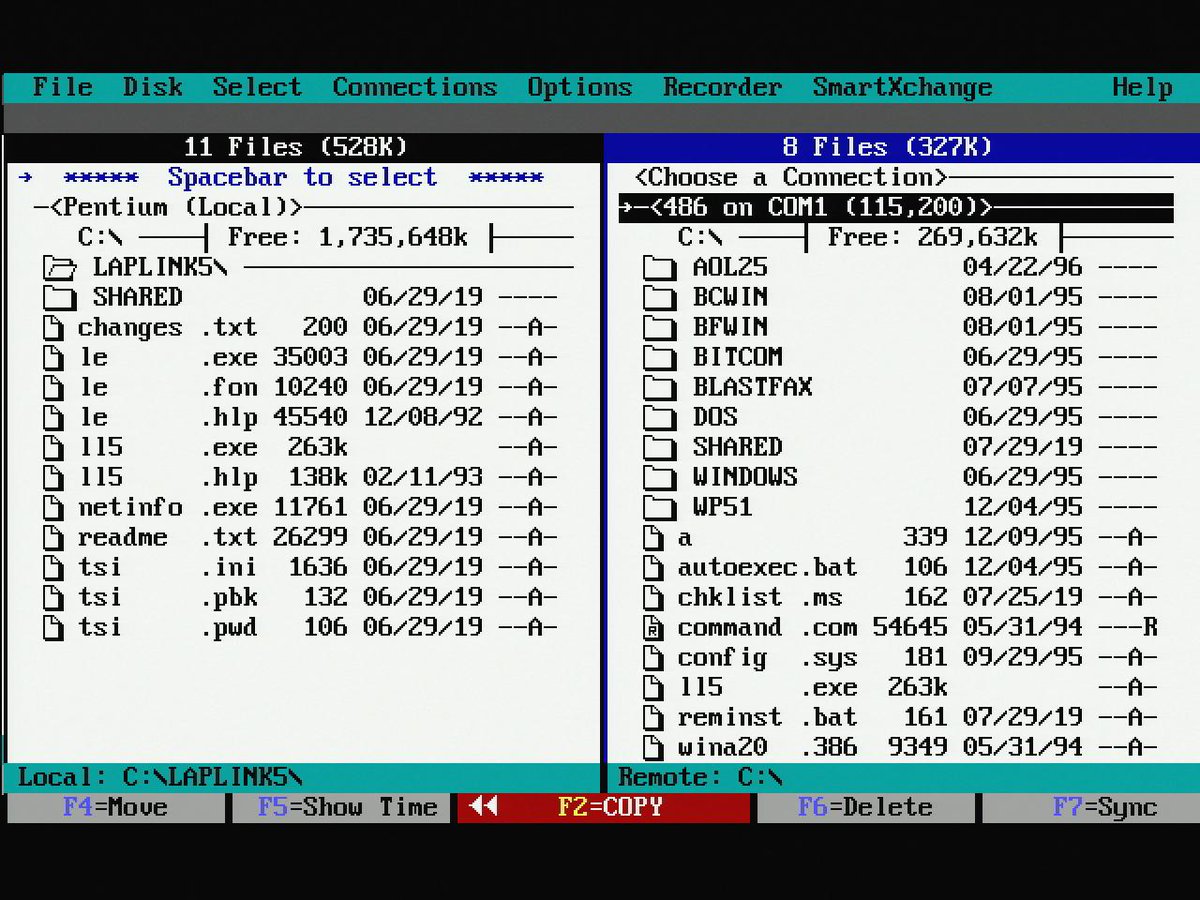Click the BFWIN folder icon
This screenshot has height=900, width=1200.
pos(660,327)
